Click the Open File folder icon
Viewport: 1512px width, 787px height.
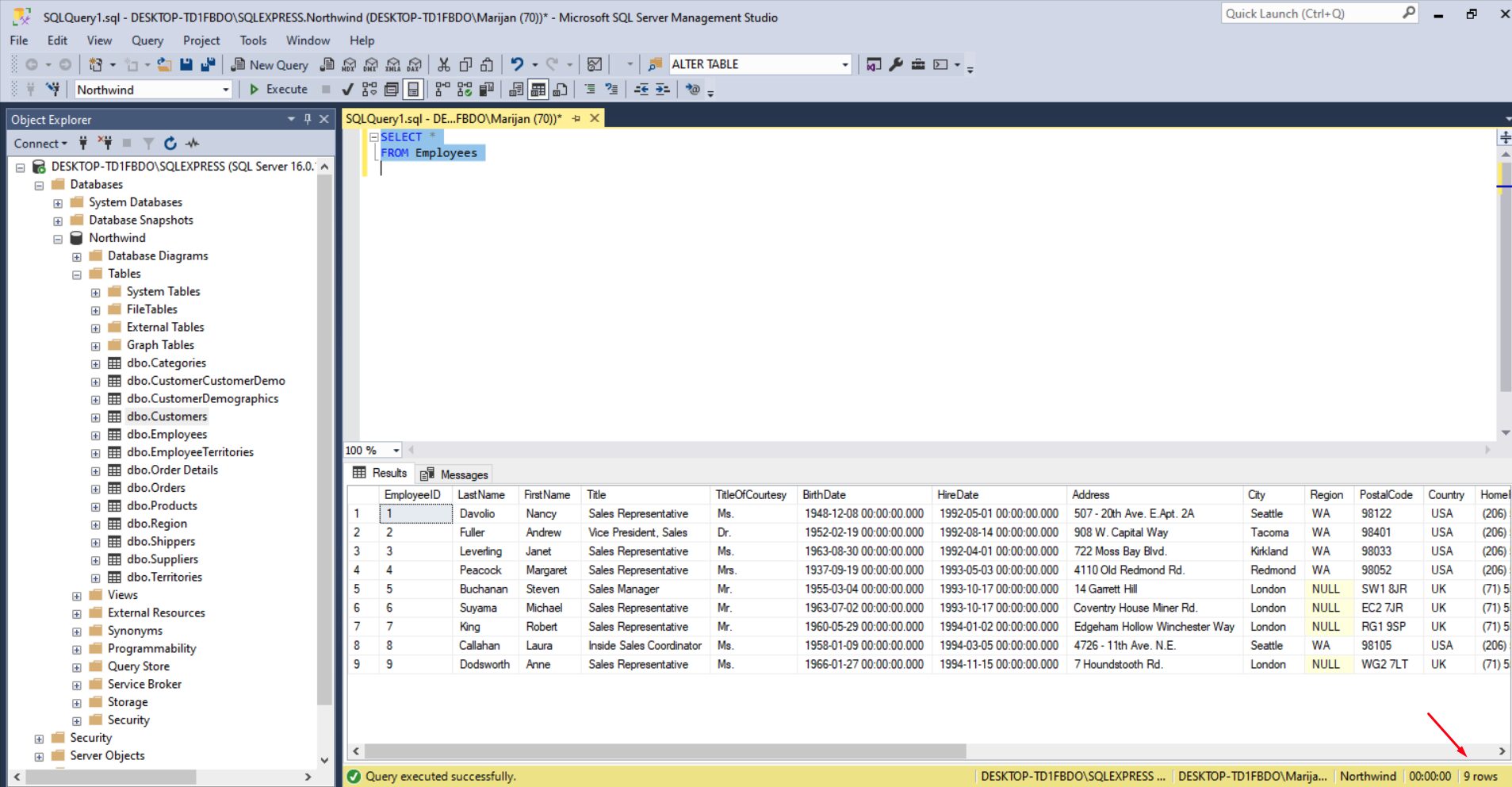[x=164, y=65]
